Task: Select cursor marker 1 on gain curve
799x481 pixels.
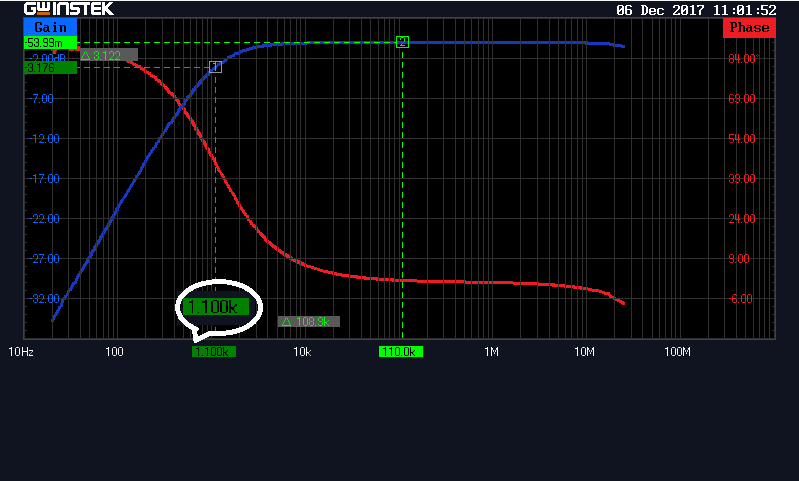Action: pyautogui.click(x=215, y=67)
